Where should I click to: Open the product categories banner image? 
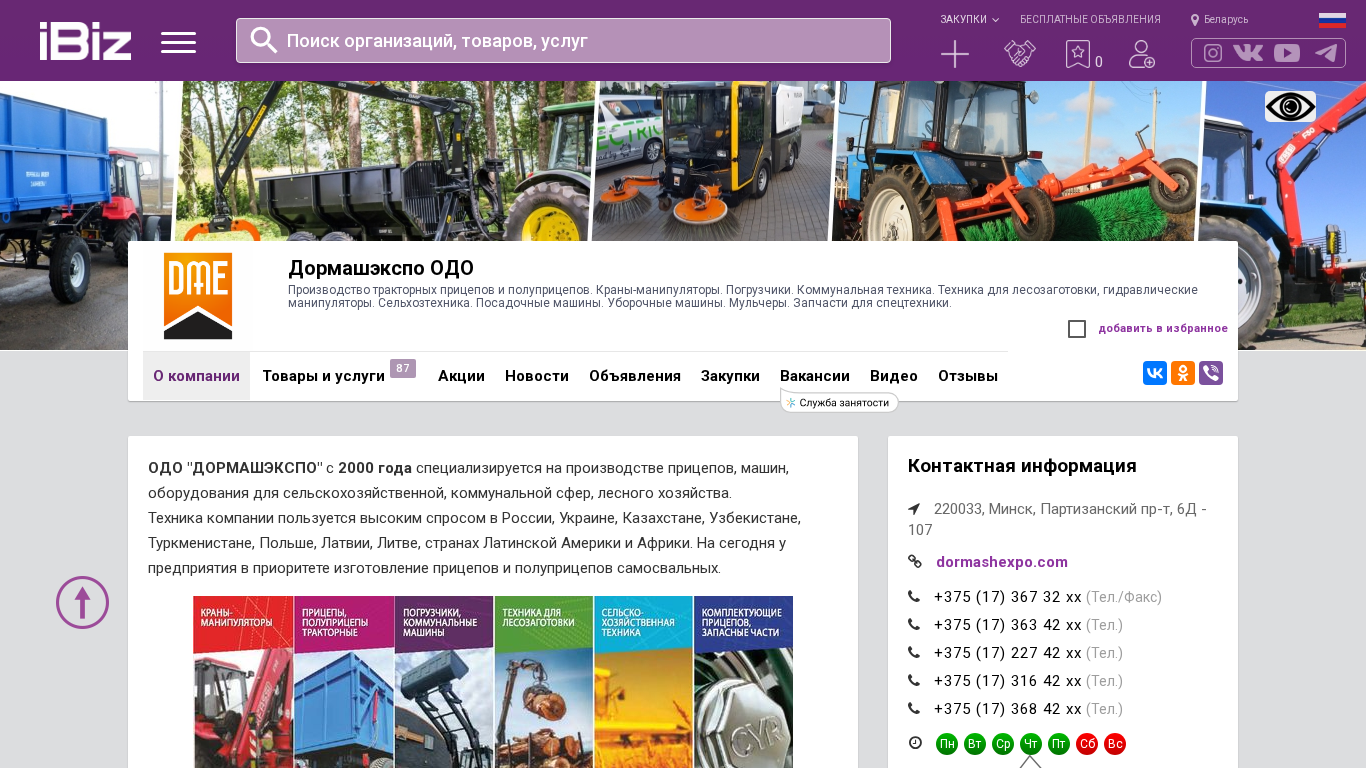[493, 682]
